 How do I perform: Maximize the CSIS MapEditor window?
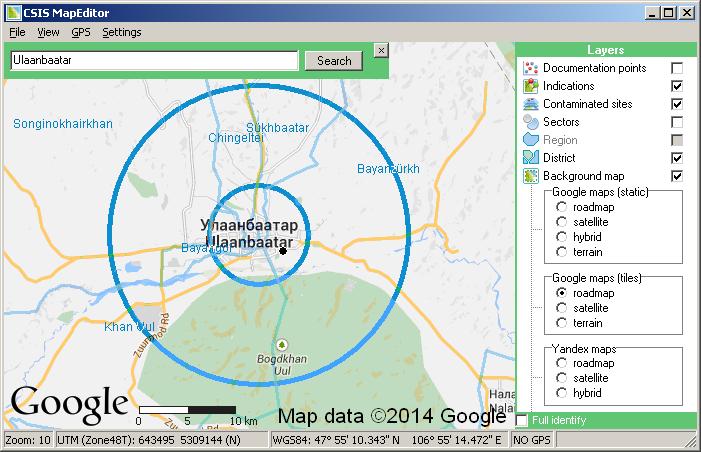click(668, 13)
